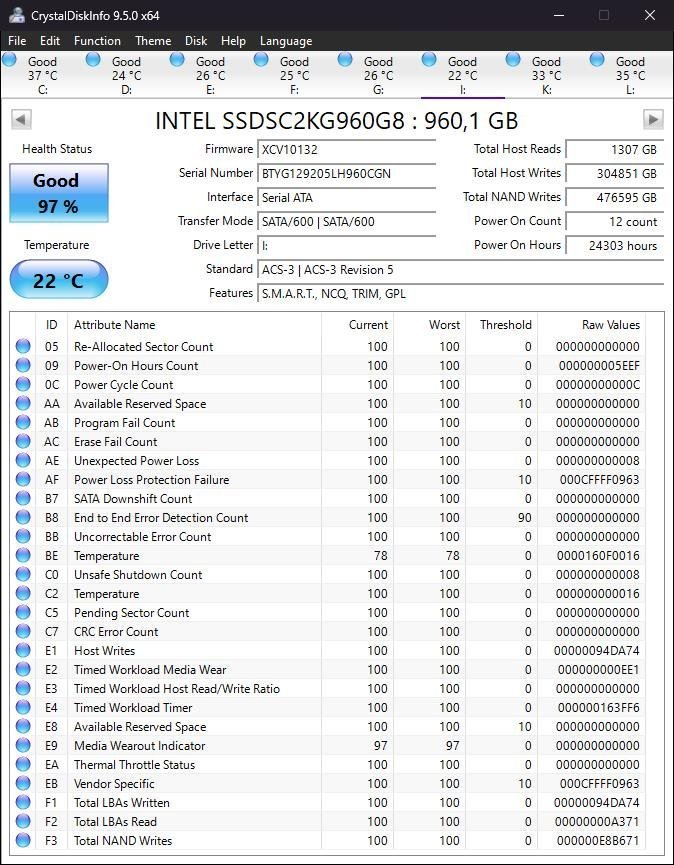This screenshot has height=865, width=674.
Task: Click the Raw Values column header
Action: tap(610, 325)
